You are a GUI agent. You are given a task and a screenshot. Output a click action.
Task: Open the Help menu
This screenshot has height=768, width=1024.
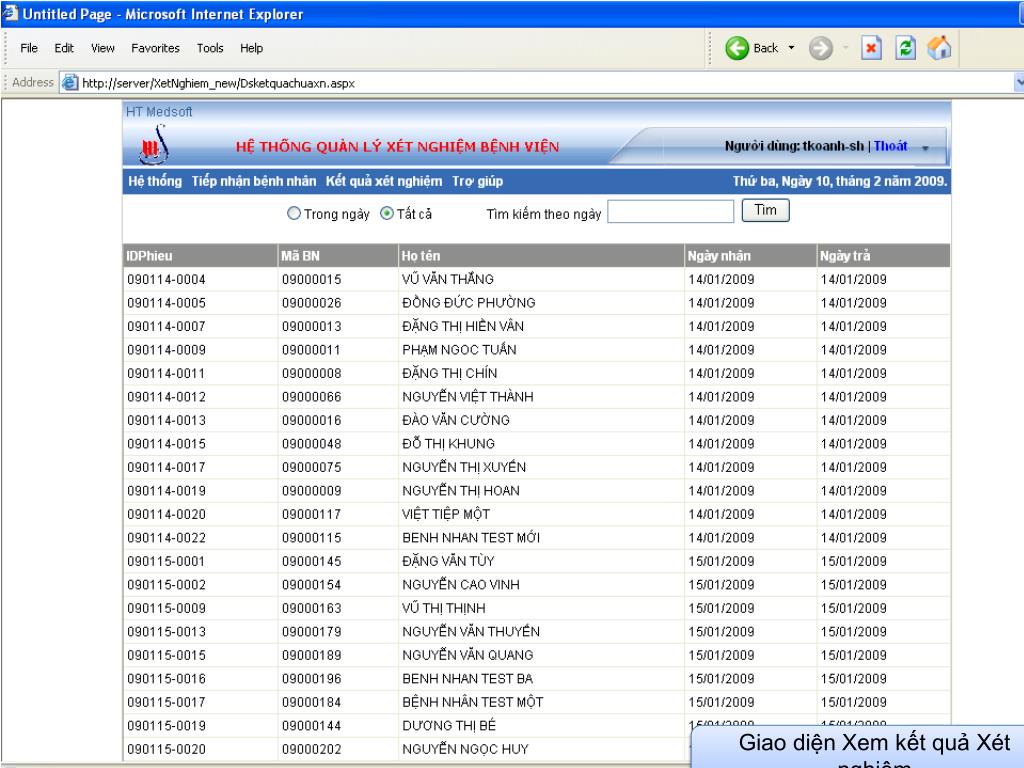pos(251,48)
